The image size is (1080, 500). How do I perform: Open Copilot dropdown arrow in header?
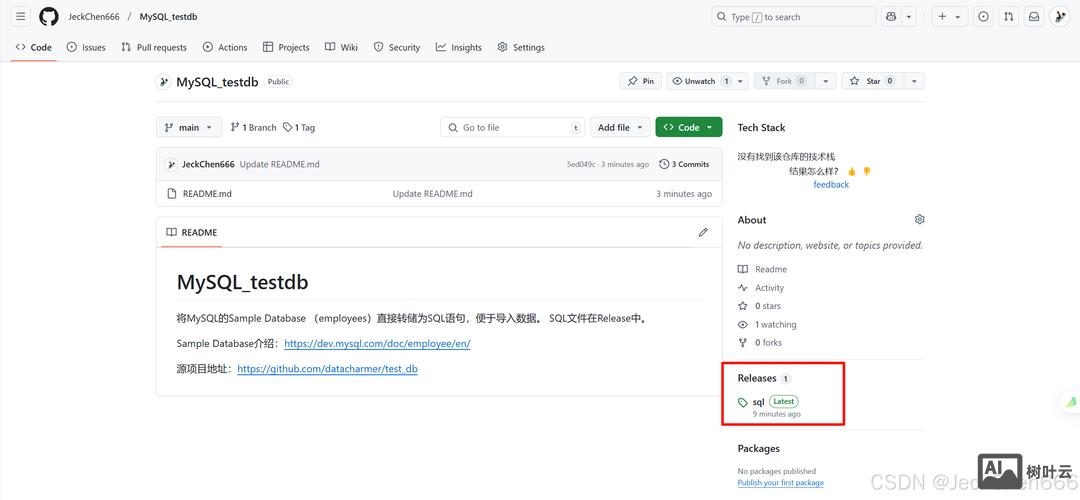click(909, 17)
